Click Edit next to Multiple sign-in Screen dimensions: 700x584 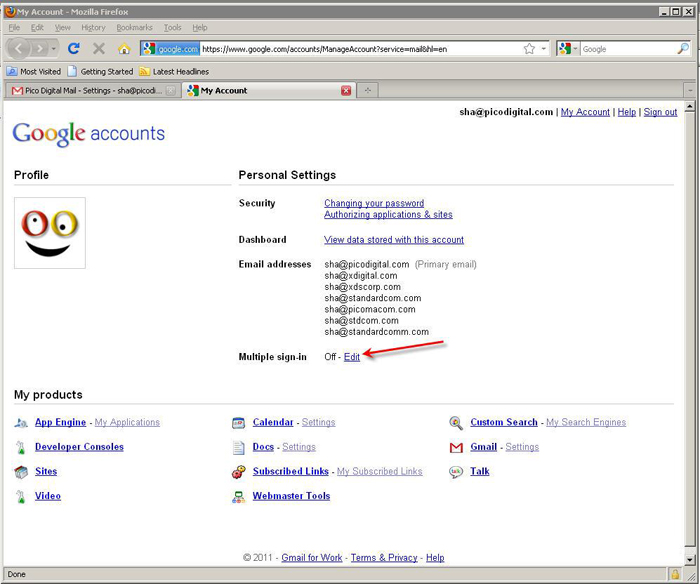(352, 357)
